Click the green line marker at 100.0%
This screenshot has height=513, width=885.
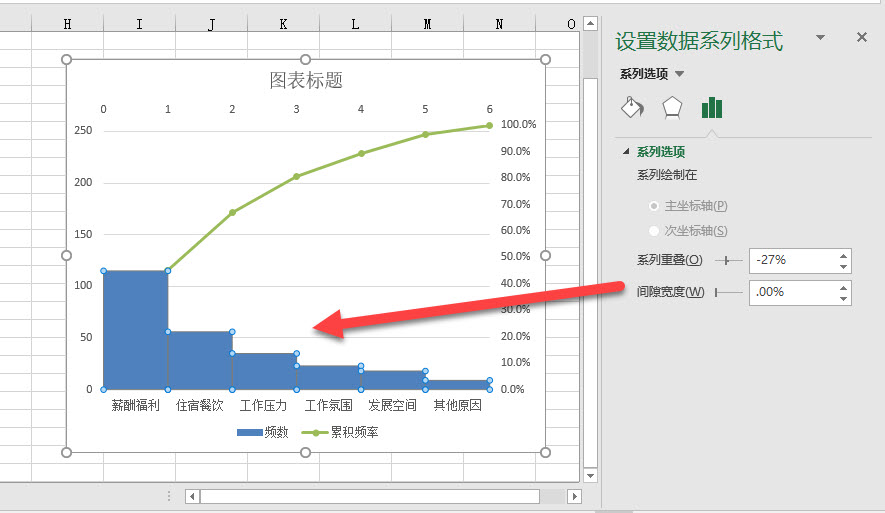click(x=489, y=125)
